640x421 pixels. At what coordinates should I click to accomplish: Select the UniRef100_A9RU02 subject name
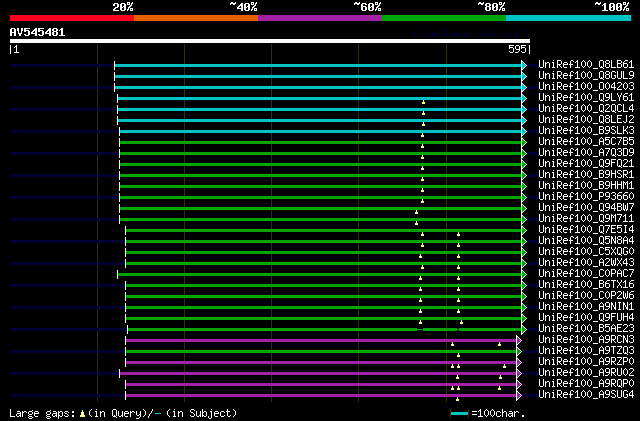(586, 373)
